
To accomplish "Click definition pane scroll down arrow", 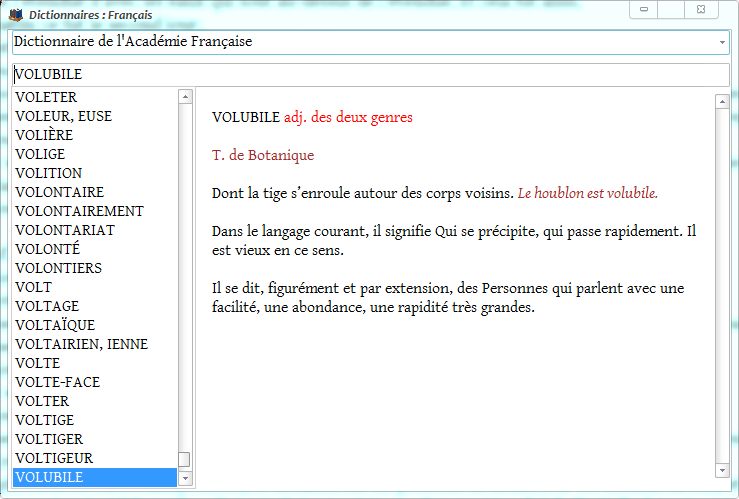I will (722, 470).
